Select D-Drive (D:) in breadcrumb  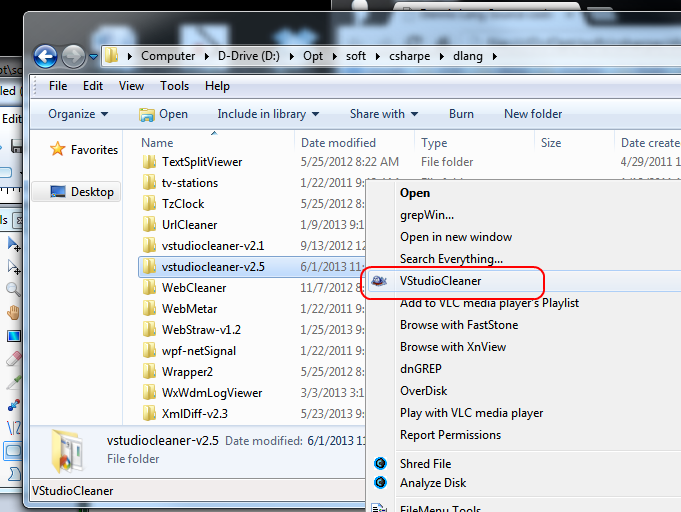click(x=249, y=56)
